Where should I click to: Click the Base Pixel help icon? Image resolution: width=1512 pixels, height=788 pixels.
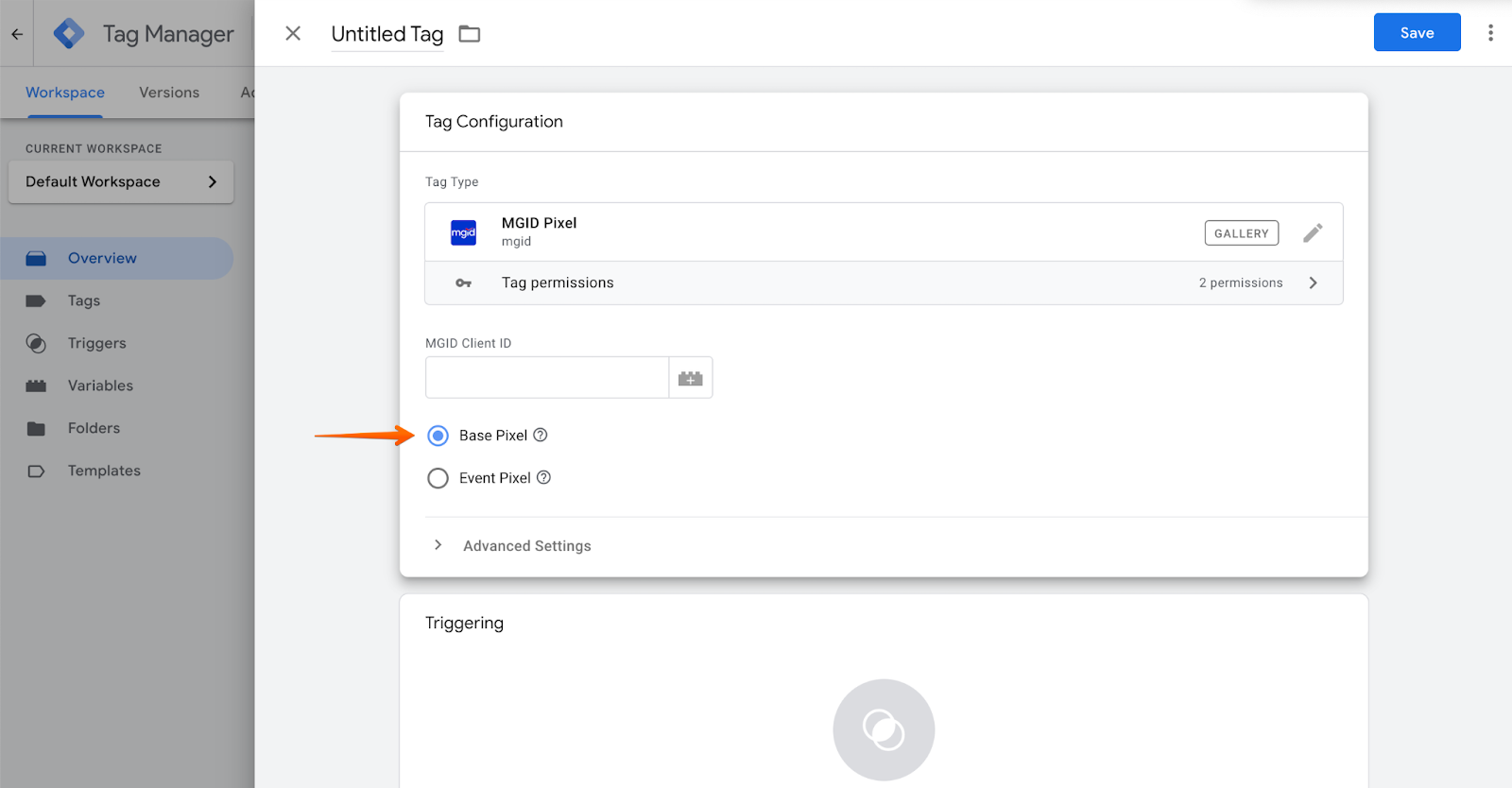tap(541, 436)
